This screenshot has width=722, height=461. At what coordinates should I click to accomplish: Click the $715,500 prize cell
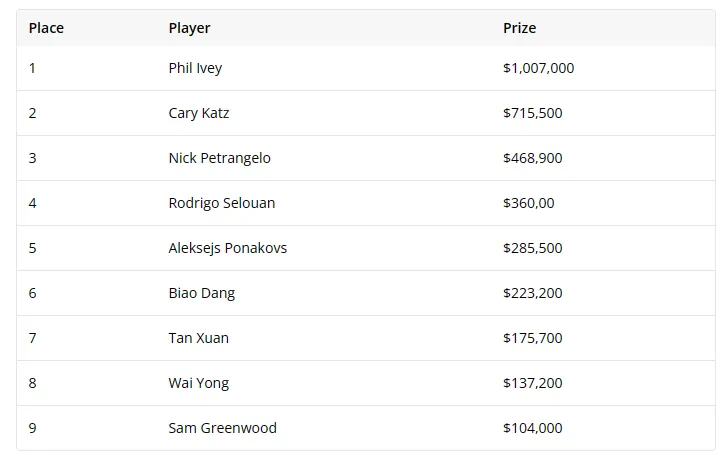533,113
